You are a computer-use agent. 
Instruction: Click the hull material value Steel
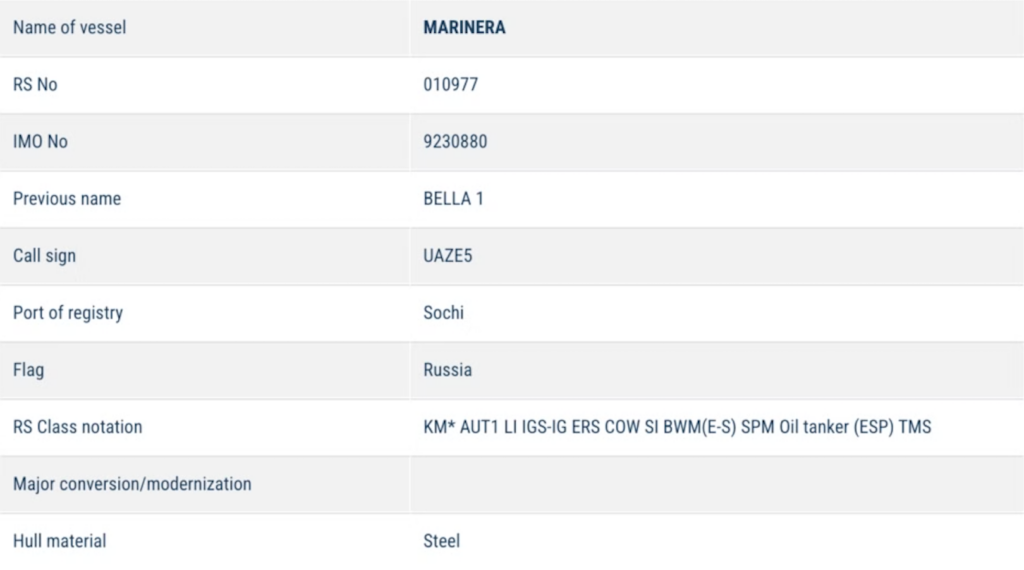[441, 541]
